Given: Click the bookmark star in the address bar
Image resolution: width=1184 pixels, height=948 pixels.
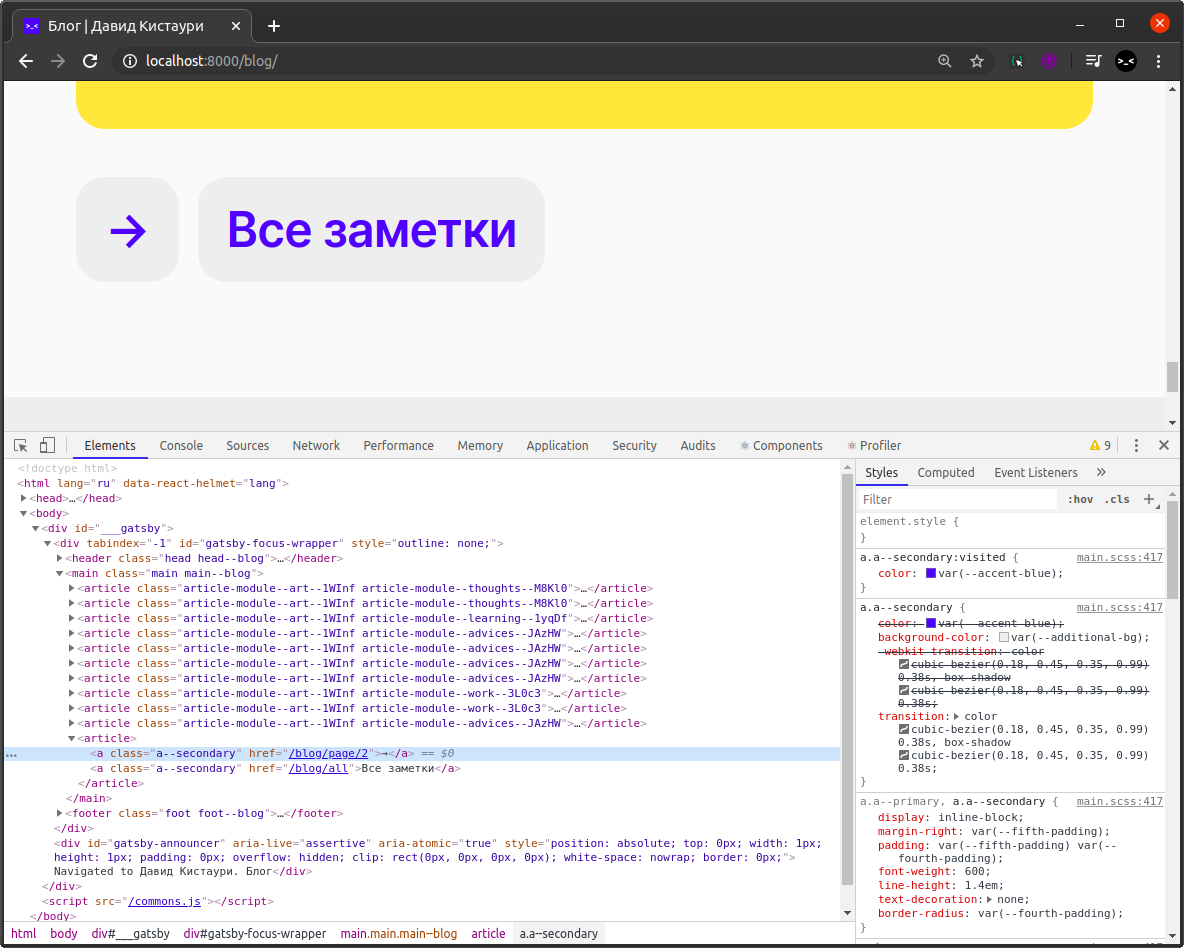Looking at the screenshot, I should (977, 61).
